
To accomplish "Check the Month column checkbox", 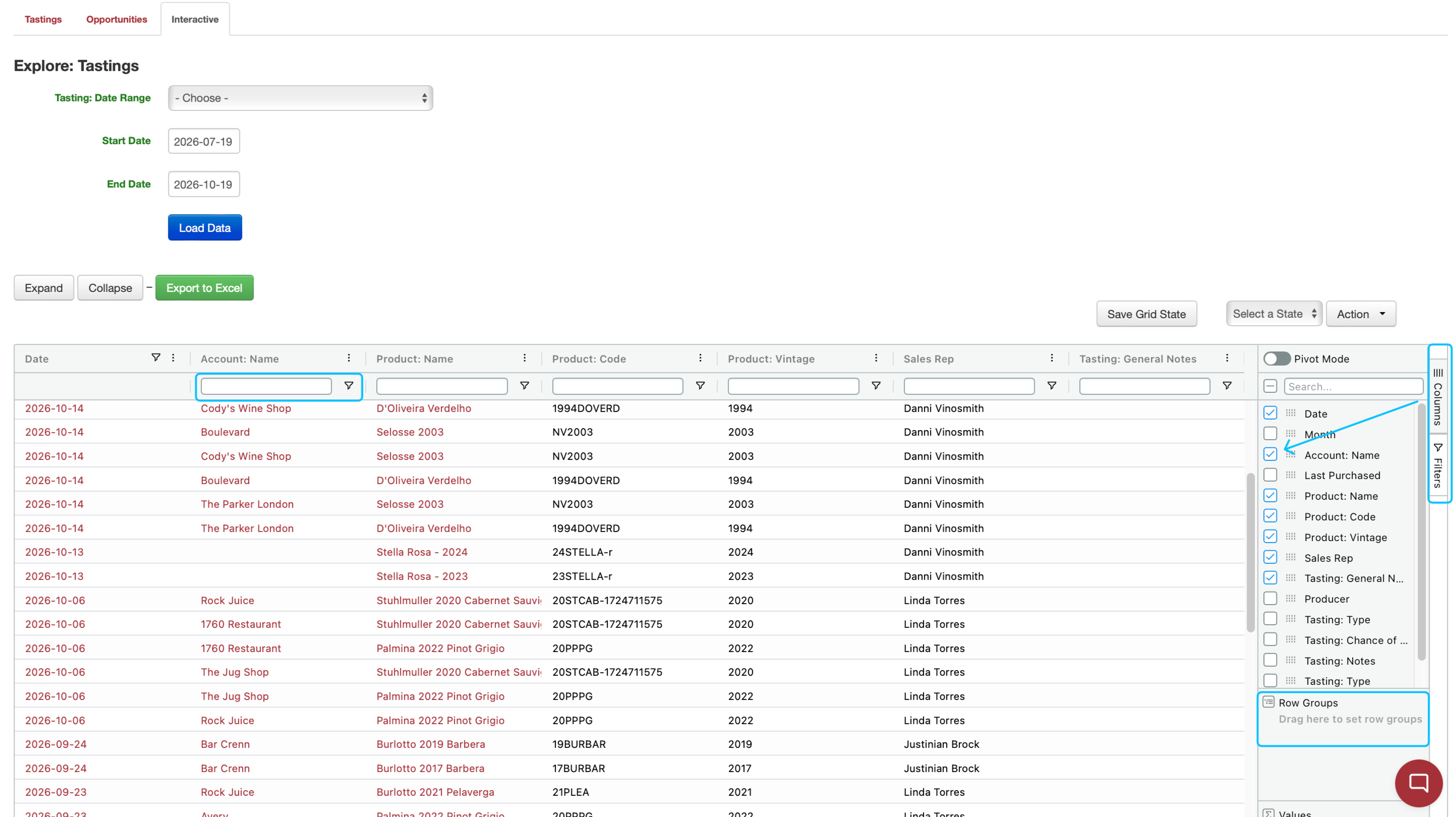I will (1270, 434).
